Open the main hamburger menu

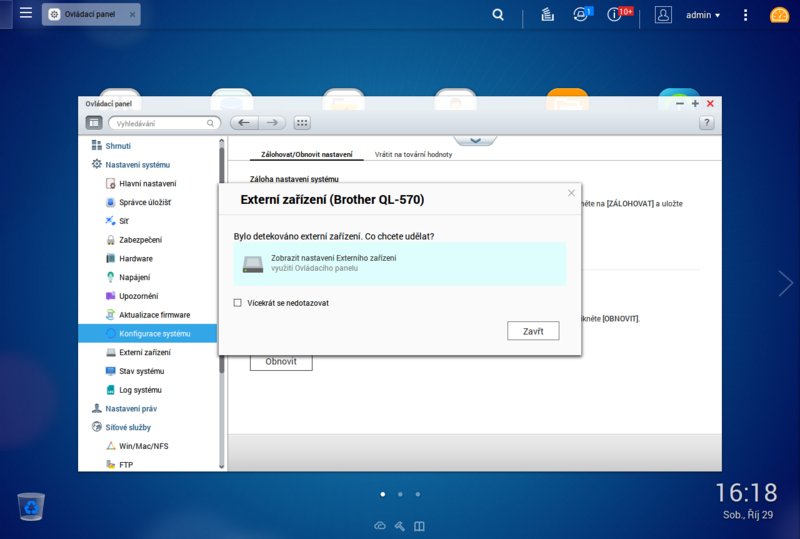25,14
